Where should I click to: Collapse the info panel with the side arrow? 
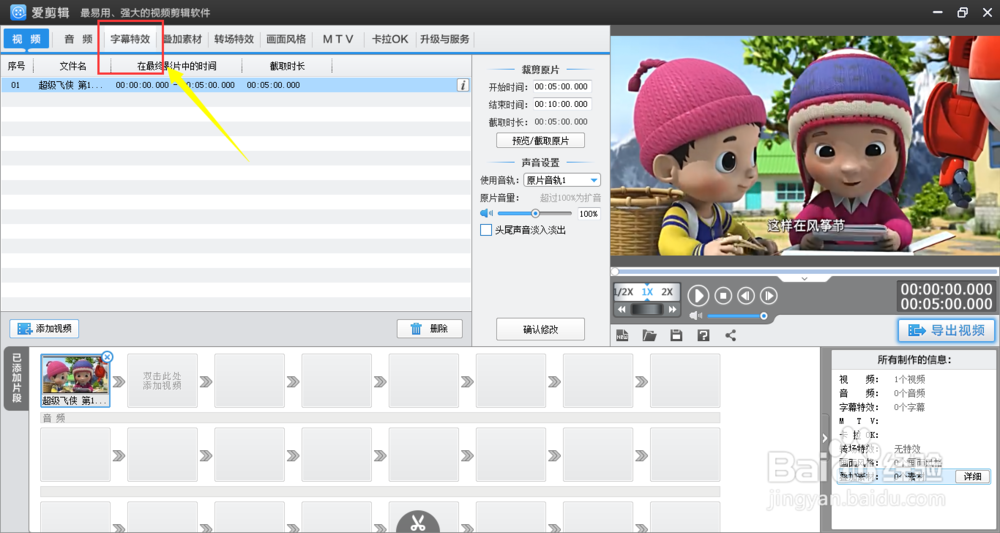click(825, 438)
